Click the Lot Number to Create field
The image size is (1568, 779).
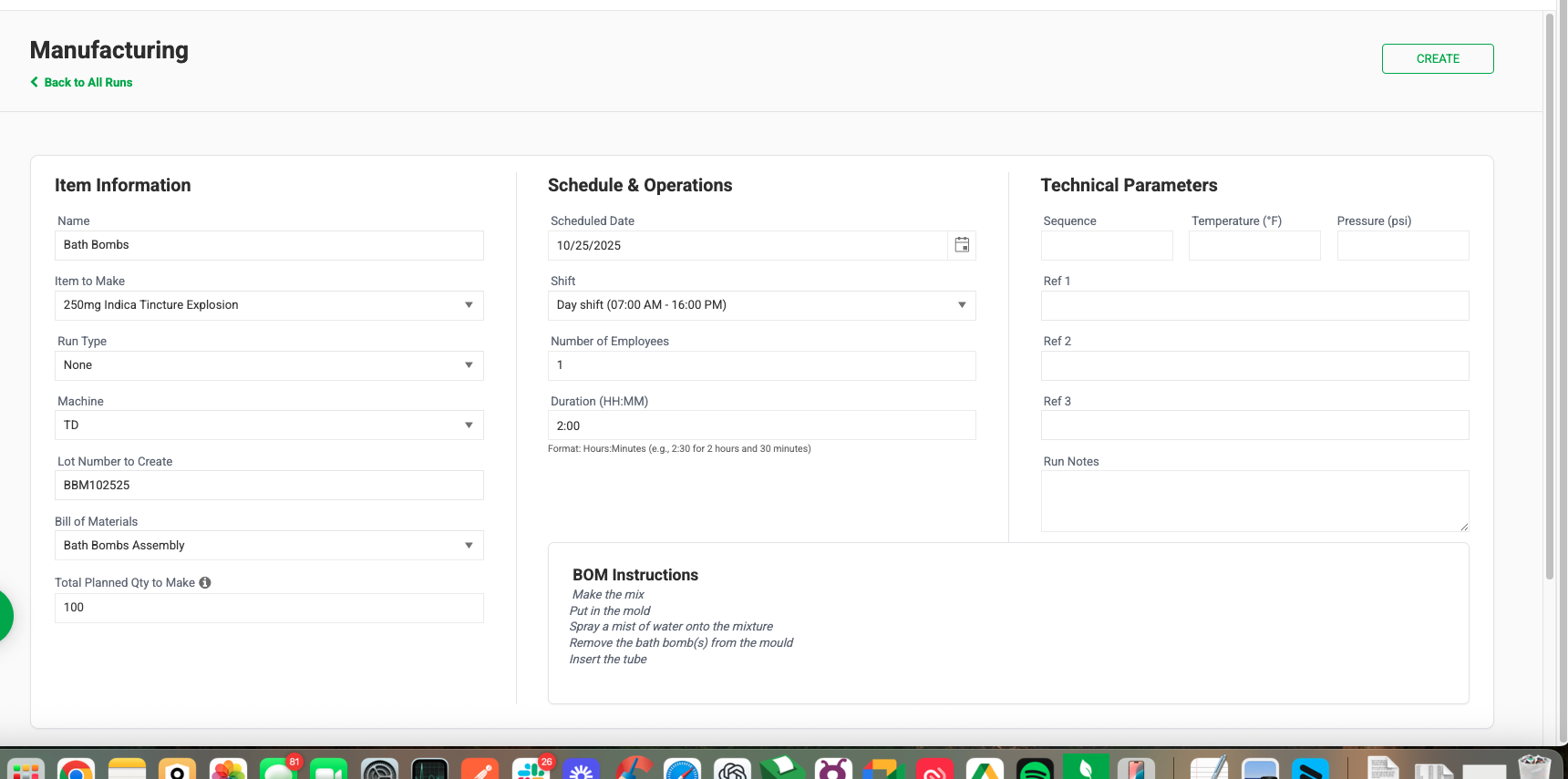coord(269,486)
